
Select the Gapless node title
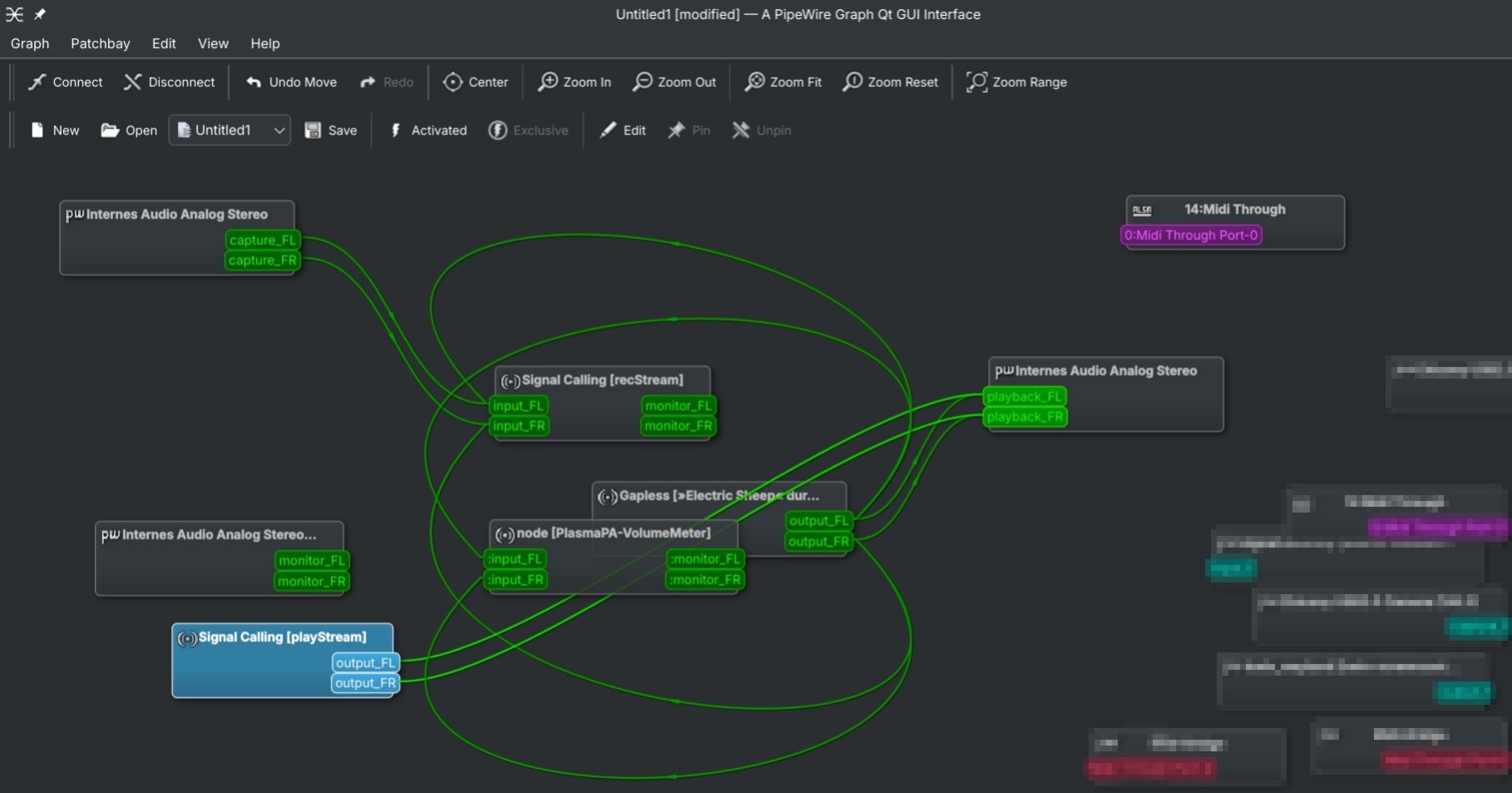pos(719,496)
